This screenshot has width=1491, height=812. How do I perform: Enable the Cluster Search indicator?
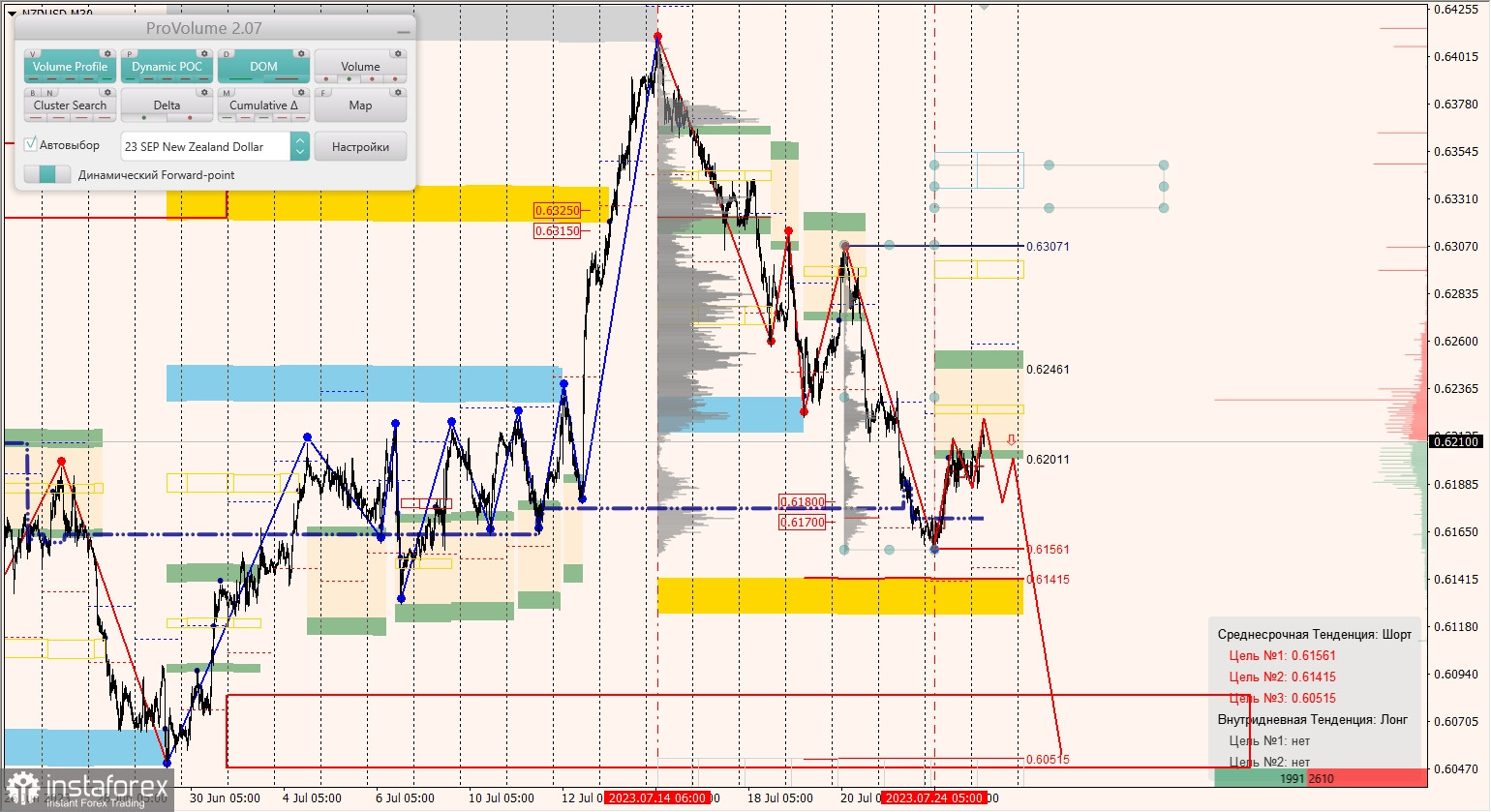[70, 105]
